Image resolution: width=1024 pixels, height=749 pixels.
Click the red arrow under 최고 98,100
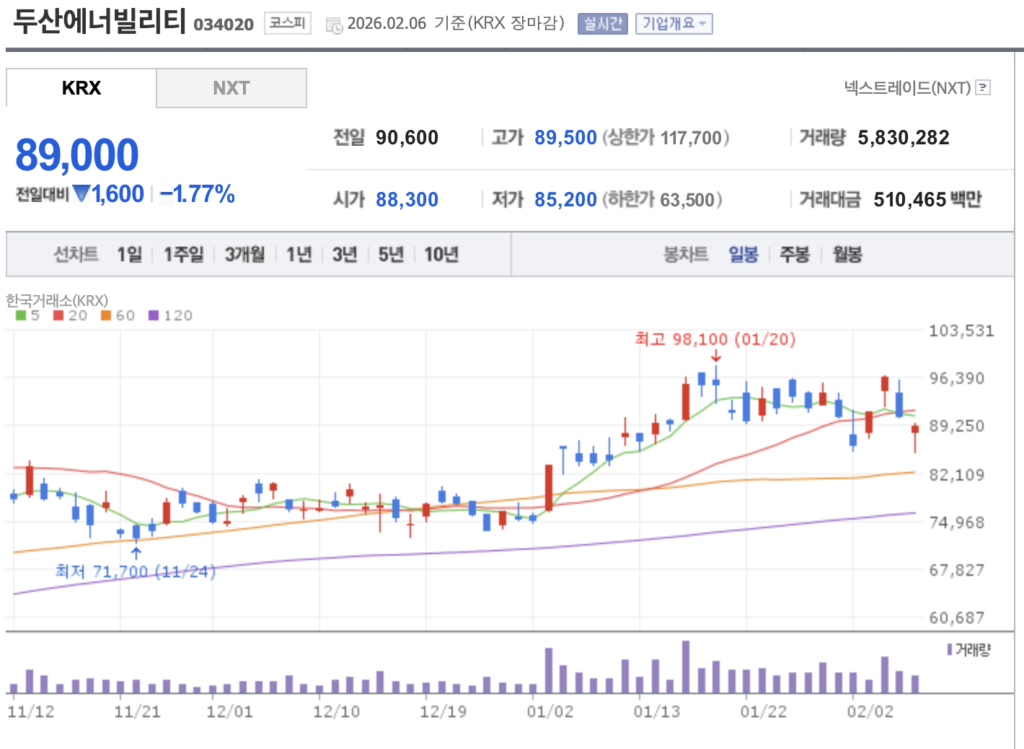pos(716,356)
